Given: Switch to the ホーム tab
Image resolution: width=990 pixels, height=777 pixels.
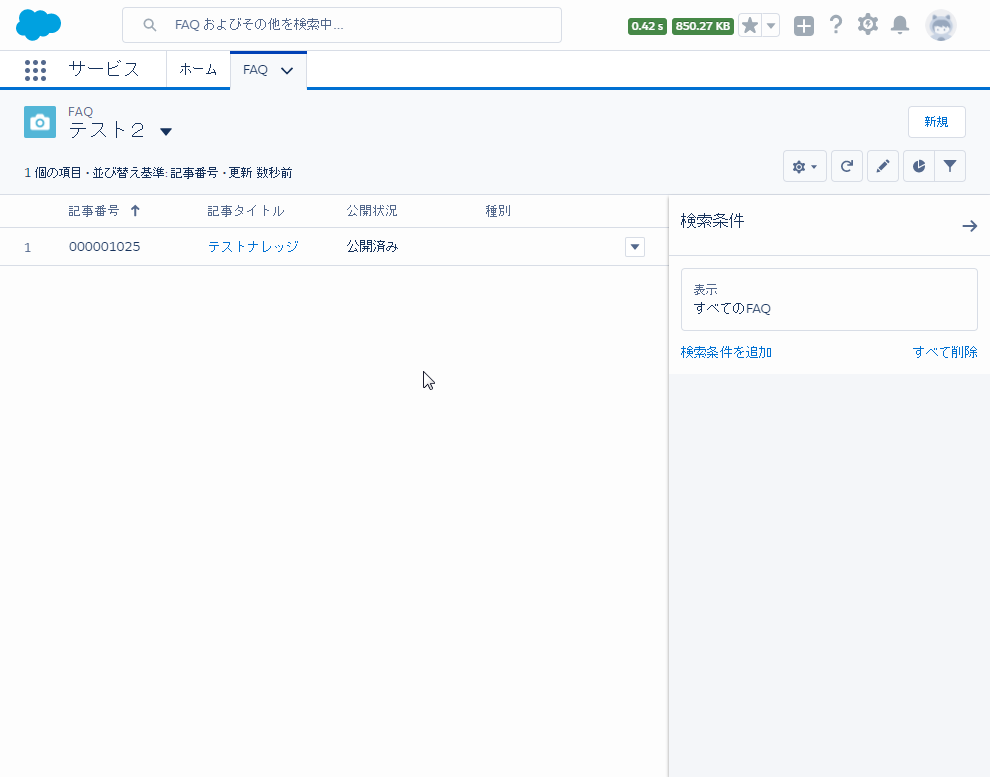Looking at the screenshot, I should (198, 70).
